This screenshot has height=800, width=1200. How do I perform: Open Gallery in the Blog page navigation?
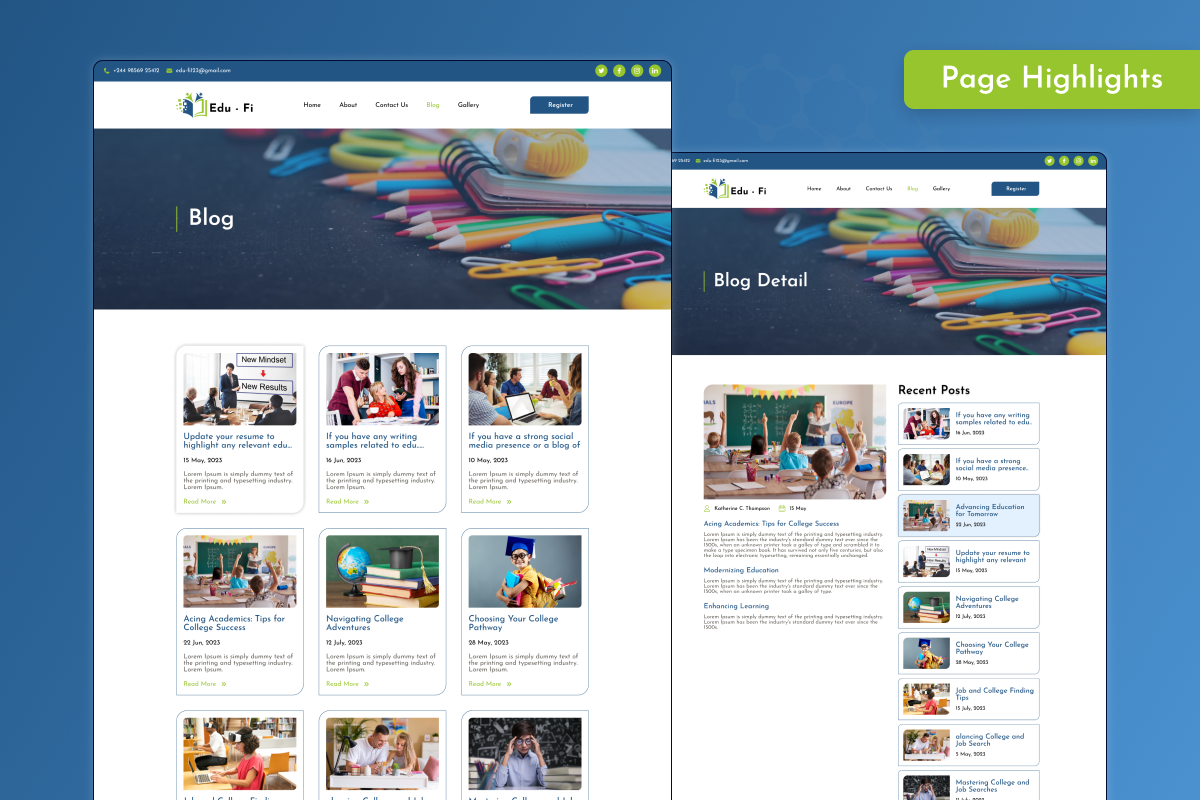[x=468, y=105]
